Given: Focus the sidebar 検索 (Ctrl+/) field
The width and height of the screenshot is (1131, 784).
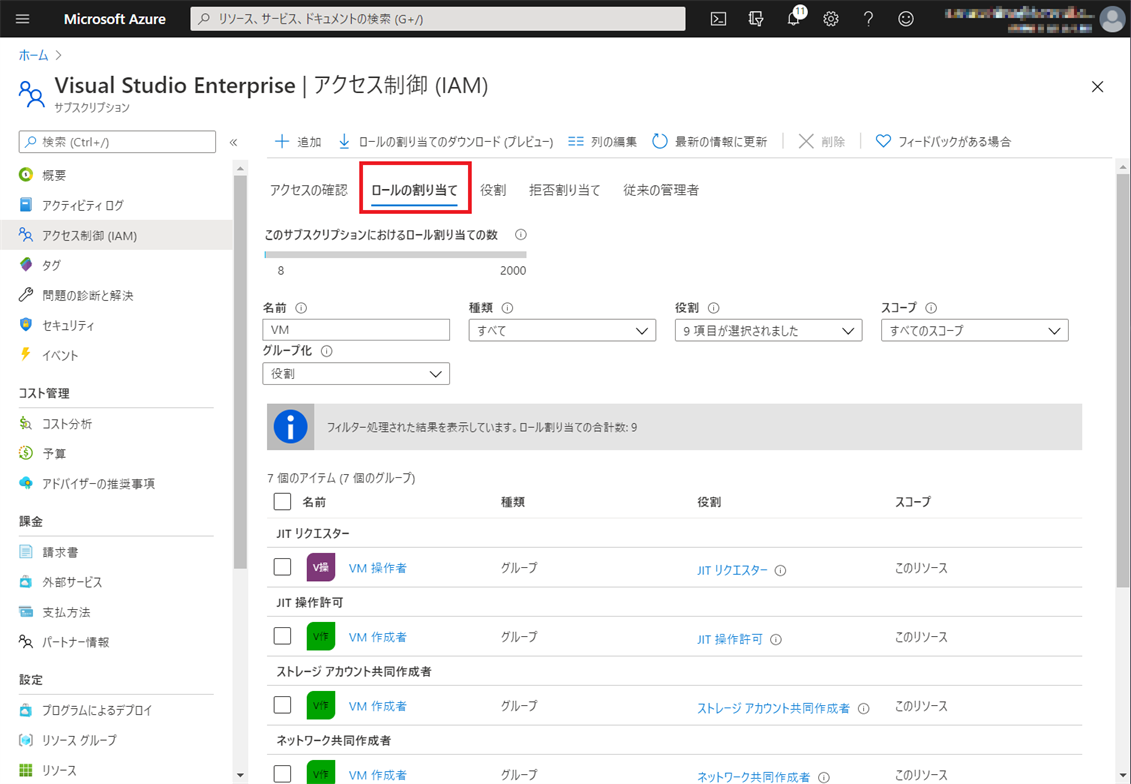Looking at the screenshot, I should pyautogui.click(x=117, y=141).
